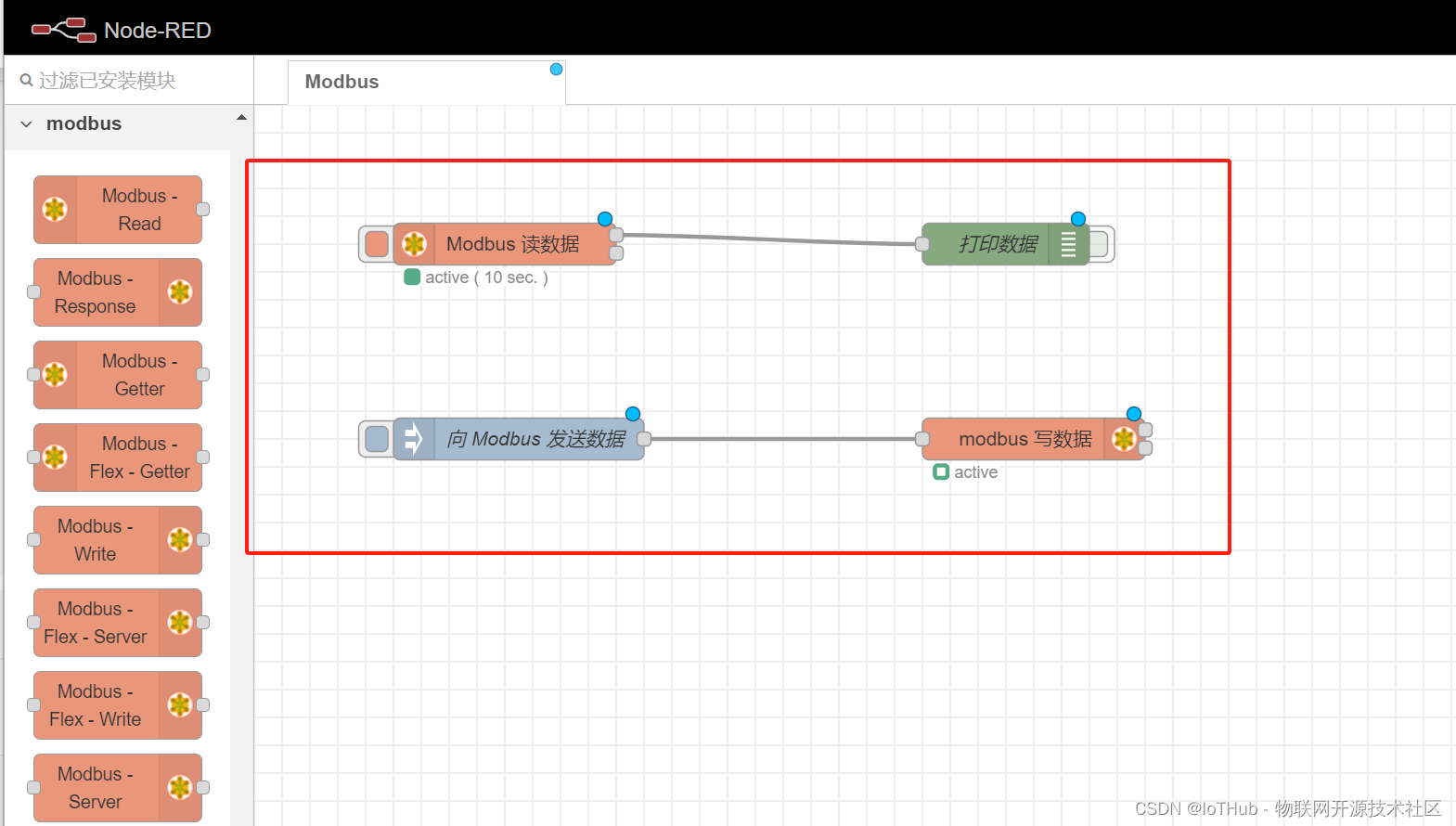Focus the palette module filter field
The image size is (1456, 826).
tap(129, 81)
